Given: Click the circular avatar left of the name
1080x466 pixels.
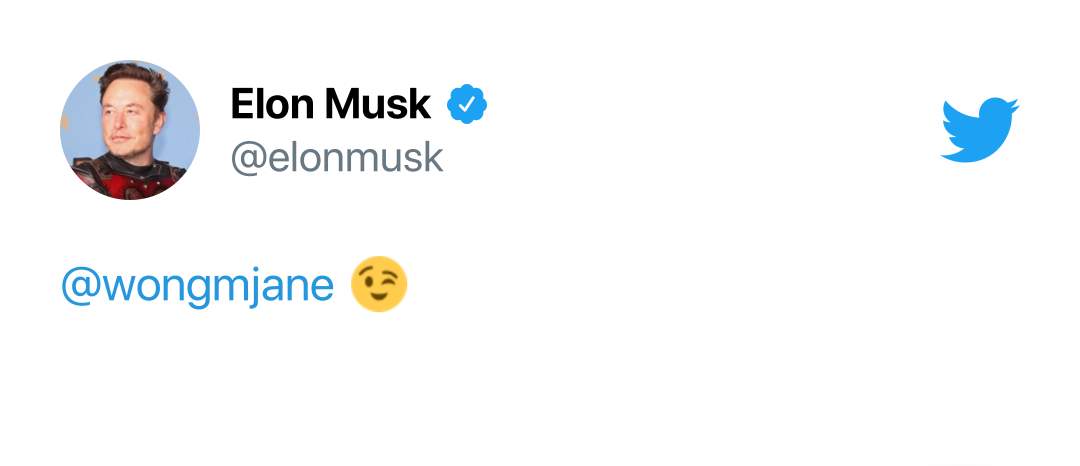Looking at the screenshot, I should [130, 130].
